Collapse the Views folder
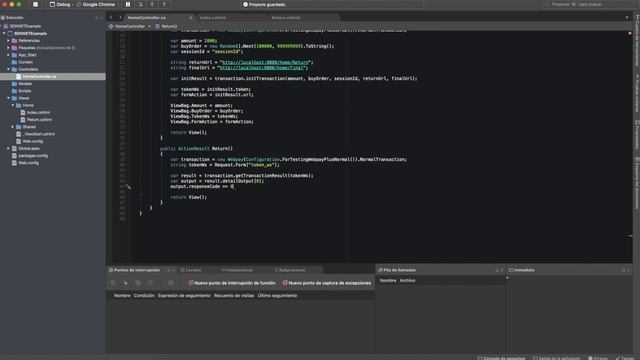The width and height of the screenshot is (640, 360). point(8,98)
